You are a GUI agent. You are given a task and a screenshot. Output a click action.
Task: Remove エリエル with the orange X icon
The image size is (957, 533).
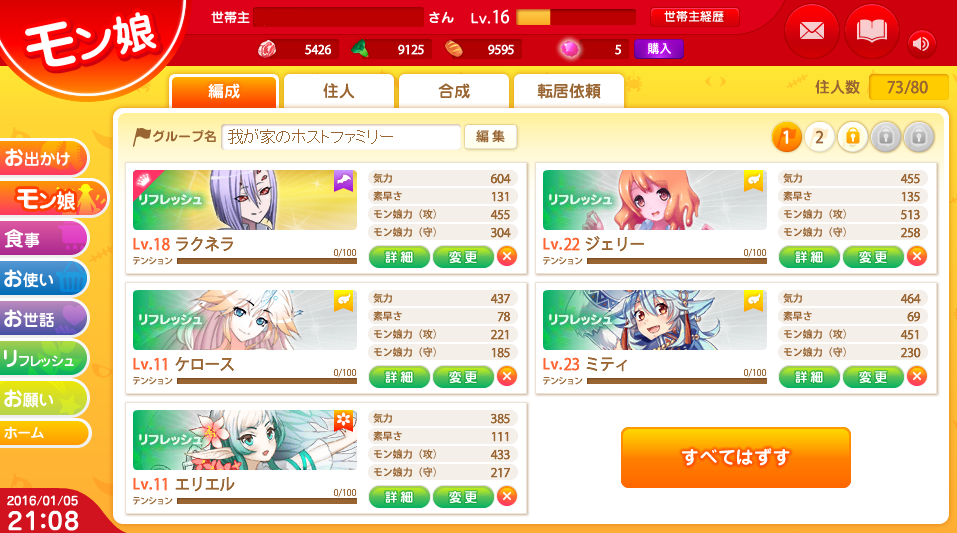(507, 496)
